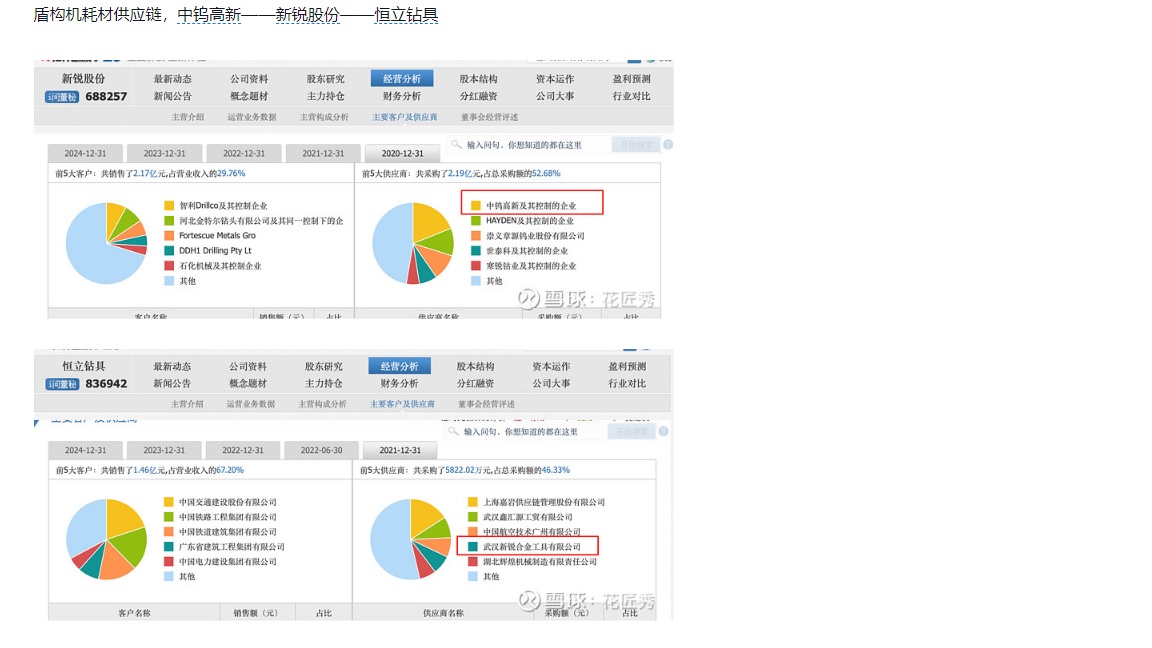Click the 恒立钻具 top-5 suppliers pie chart
Screen dimensions: 1152x648
410,539
